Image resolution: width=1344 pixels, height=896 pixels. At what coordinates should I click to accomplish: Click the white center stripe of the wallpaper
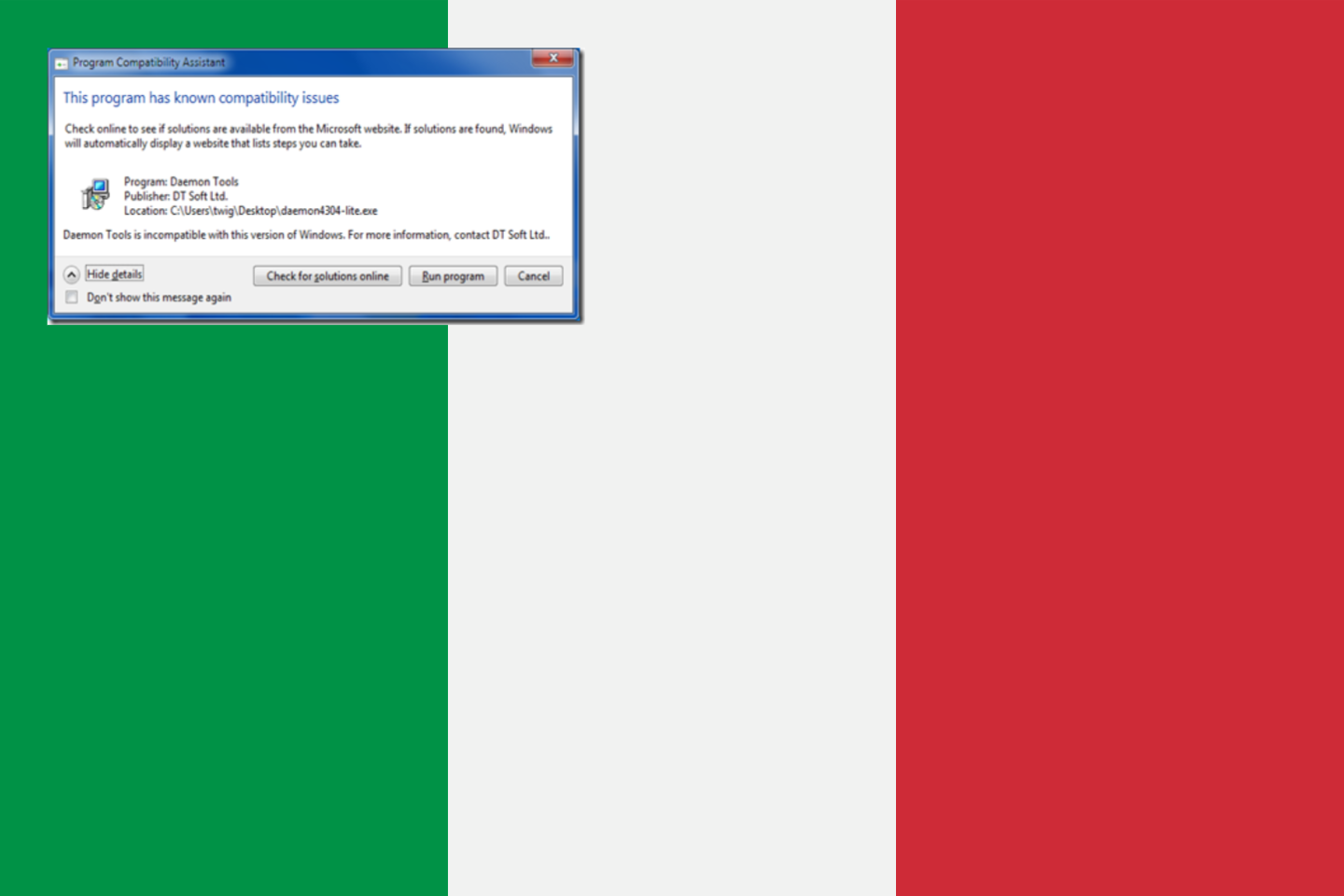[x=672, y=560]
